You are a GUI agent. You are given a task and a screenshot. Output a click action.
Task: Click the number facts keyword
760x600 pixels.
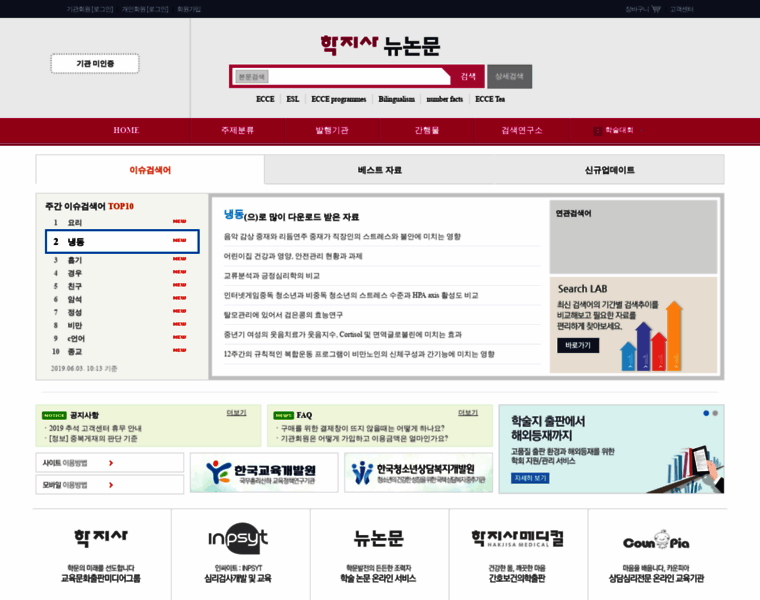tap(444, 99)
